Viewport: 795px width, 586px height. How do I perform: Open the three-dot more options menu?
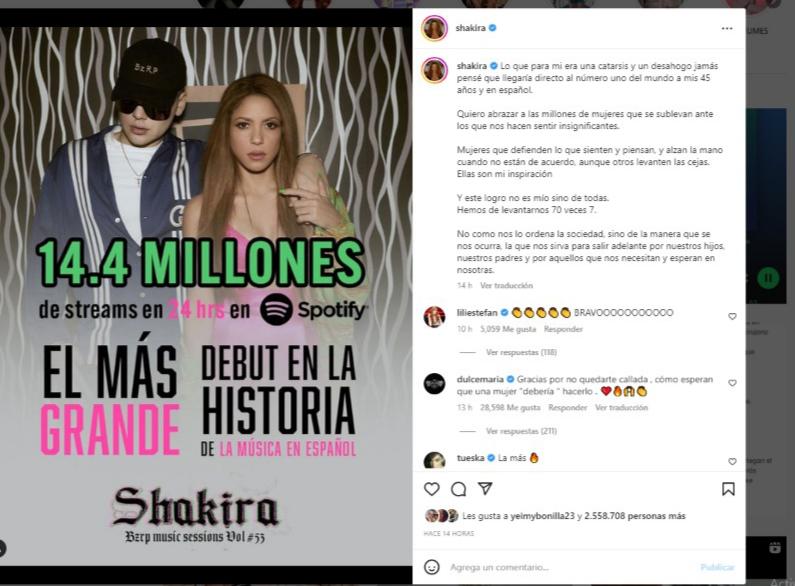click(727, 28)
